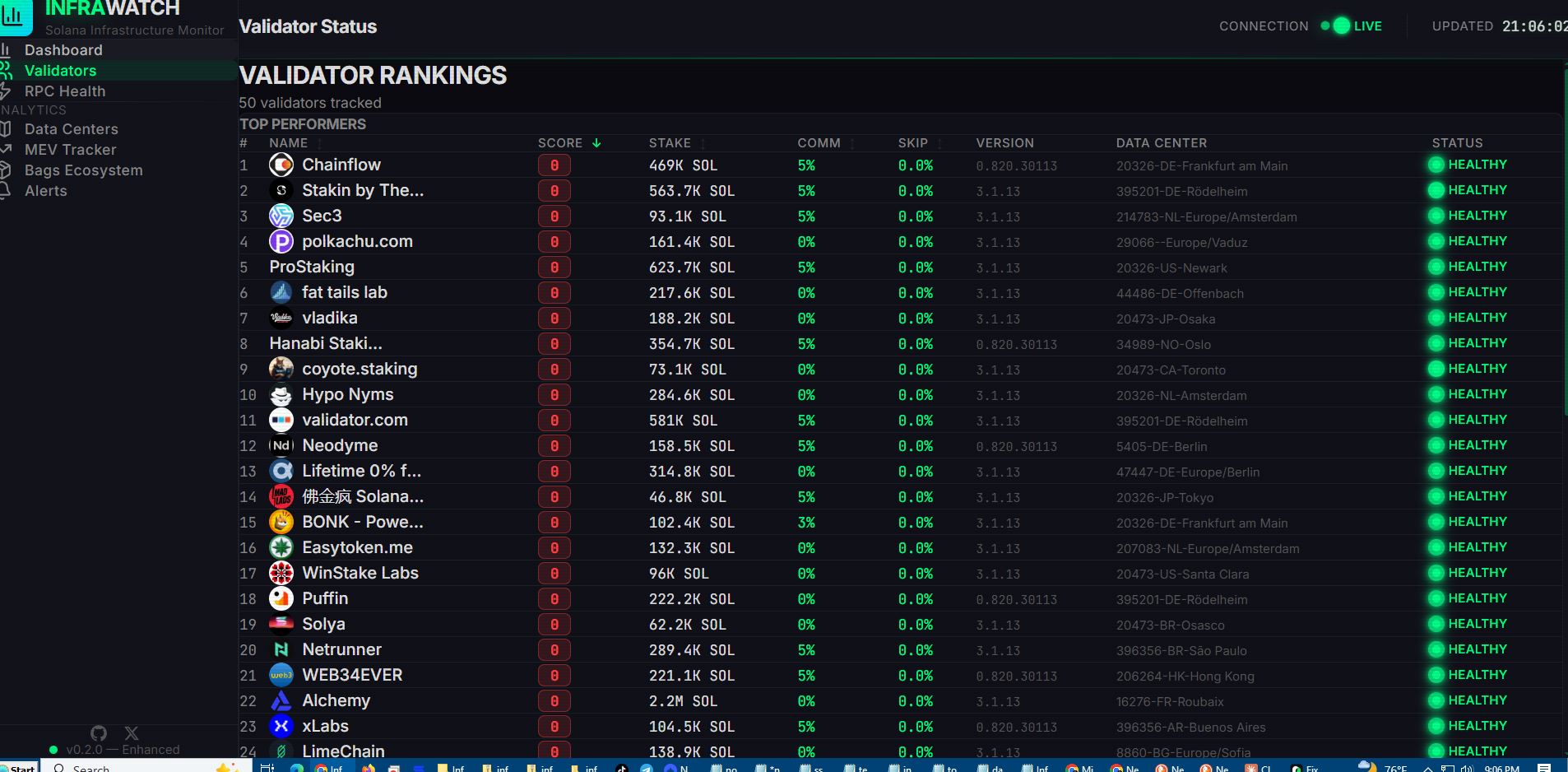
Task: Click the 623.7K SOL stake for ProStaking
Action: [692, 267]
